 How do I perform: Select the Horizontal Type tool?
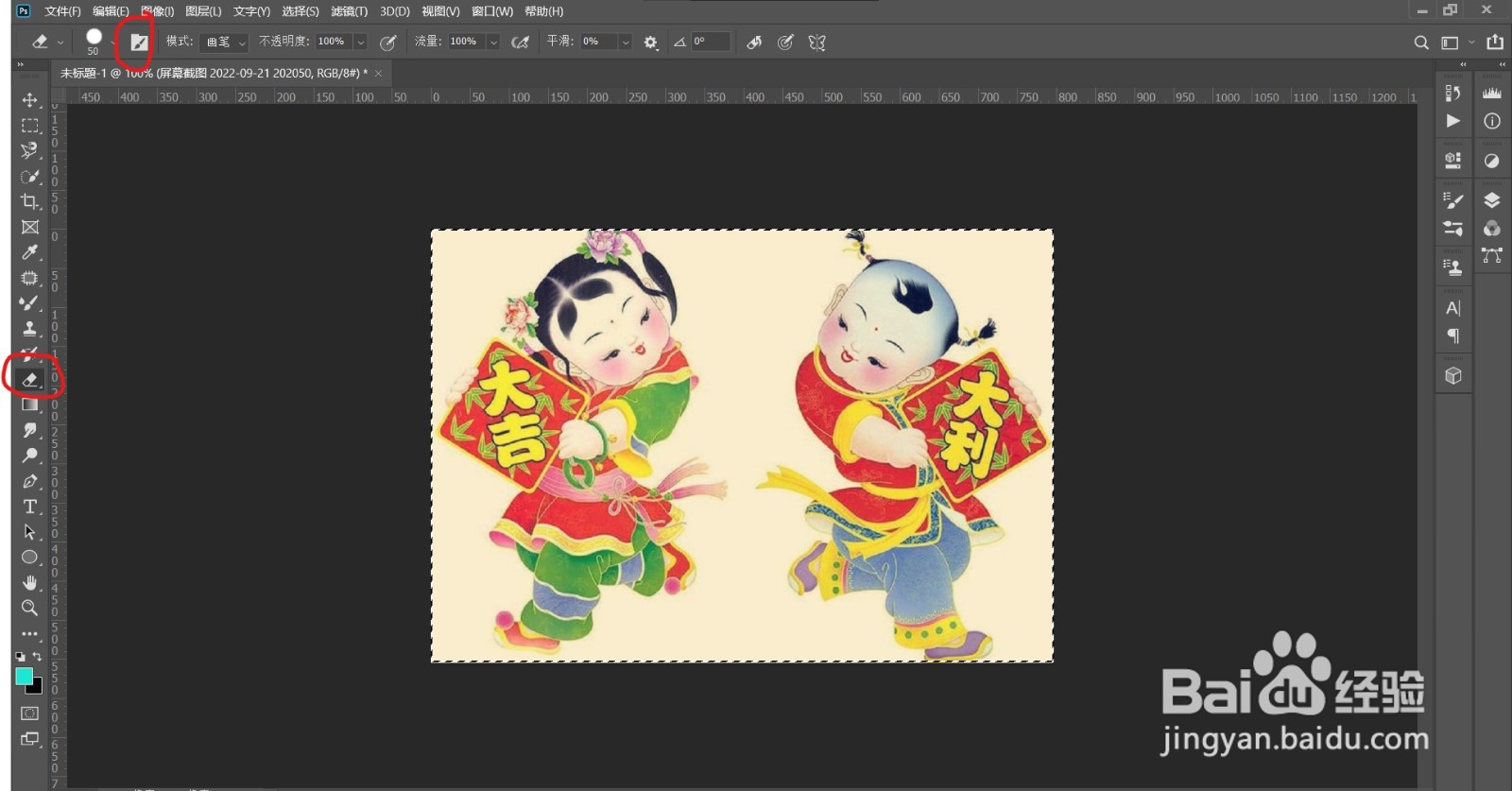[x=30, y=507]
